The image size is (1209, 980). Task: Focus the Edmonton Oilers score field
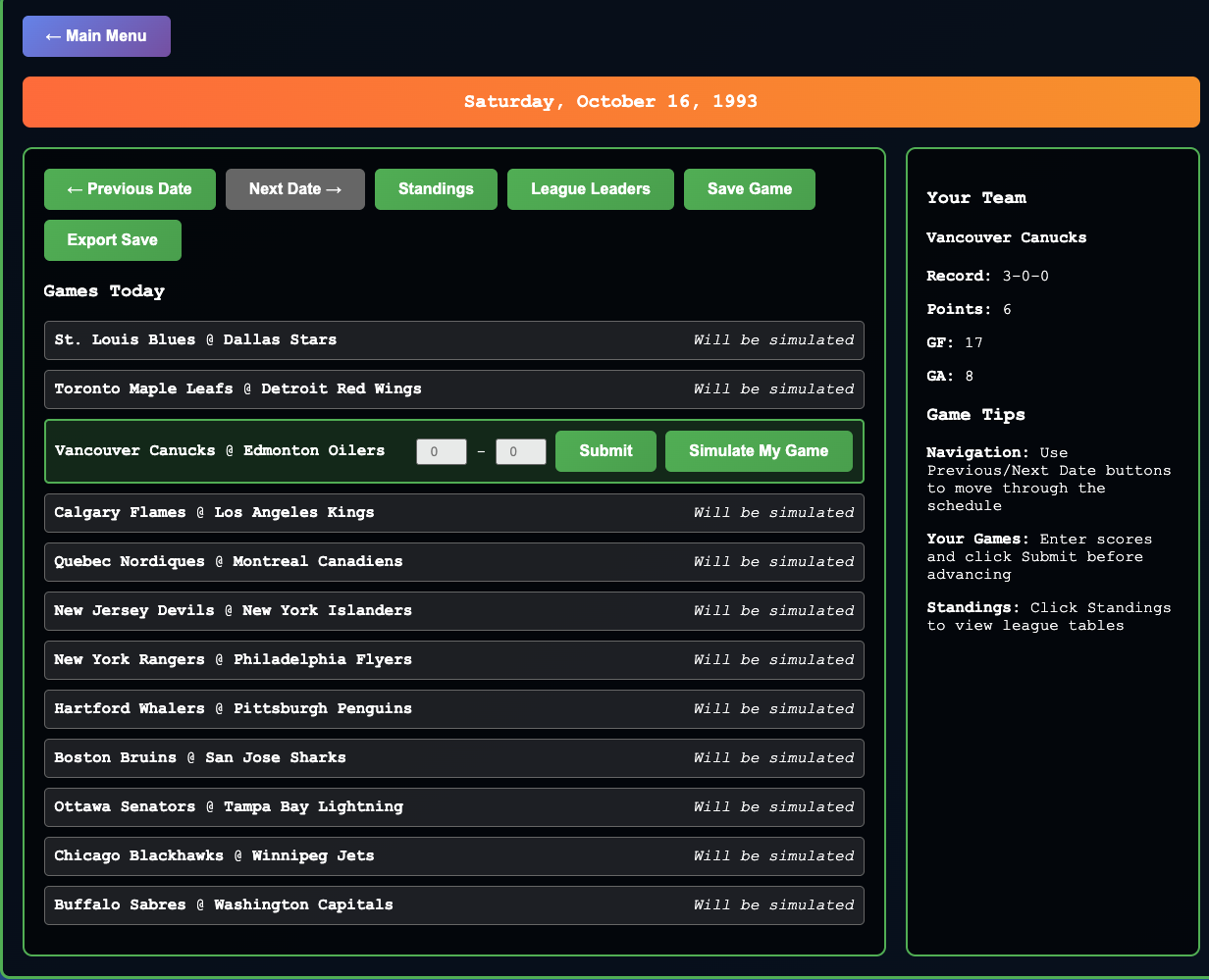[520, 451]
